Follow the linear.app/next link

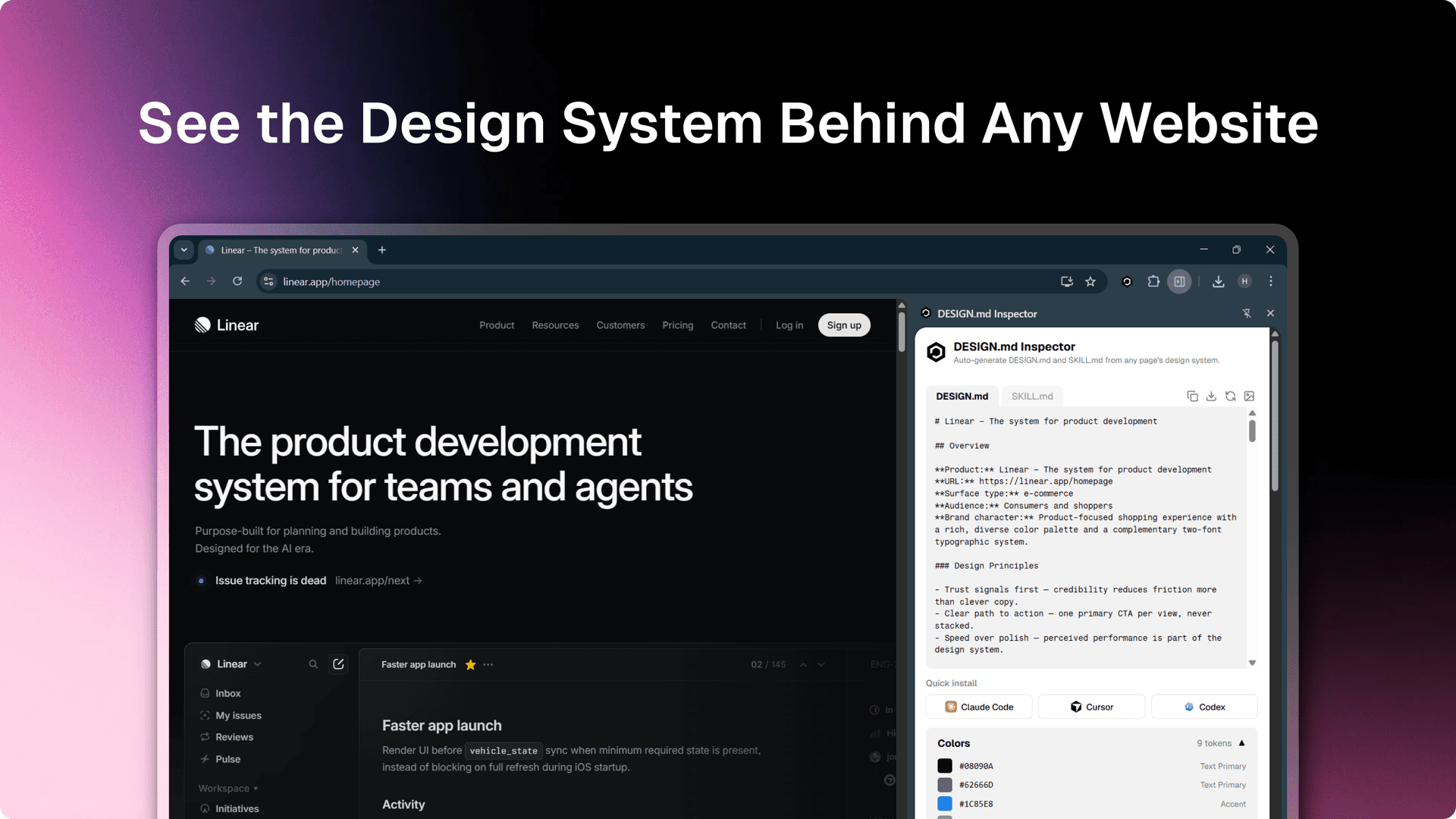point(378,581)
